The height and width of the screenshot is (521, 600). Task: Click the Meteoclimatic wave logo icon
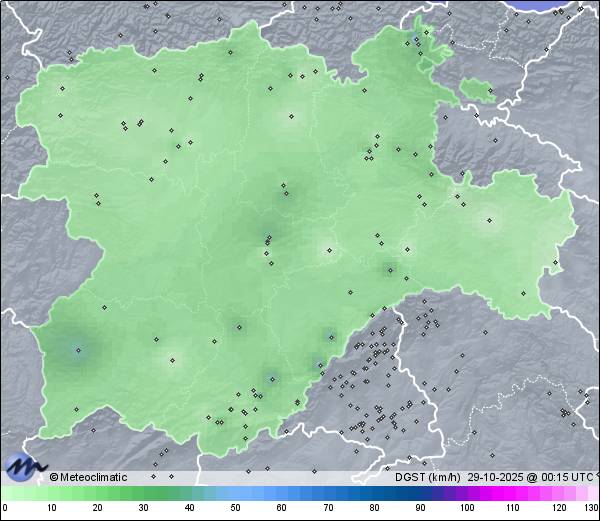[24, 466]
